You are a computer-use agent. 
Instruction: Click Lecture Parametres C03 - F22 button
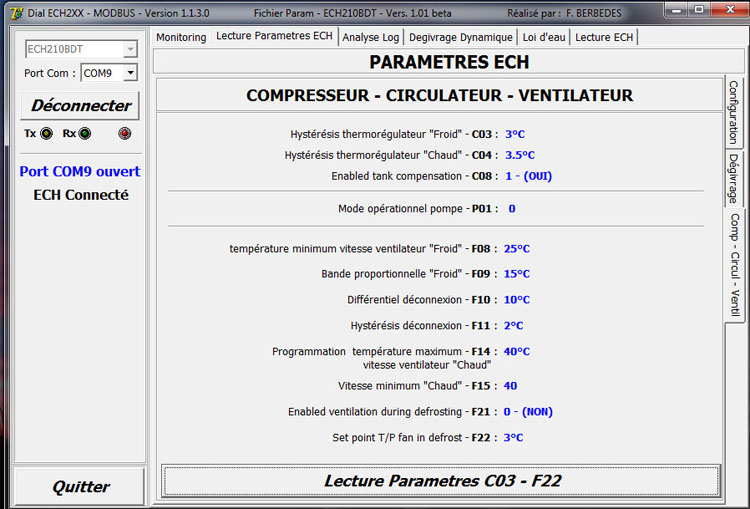coord(442,481)
